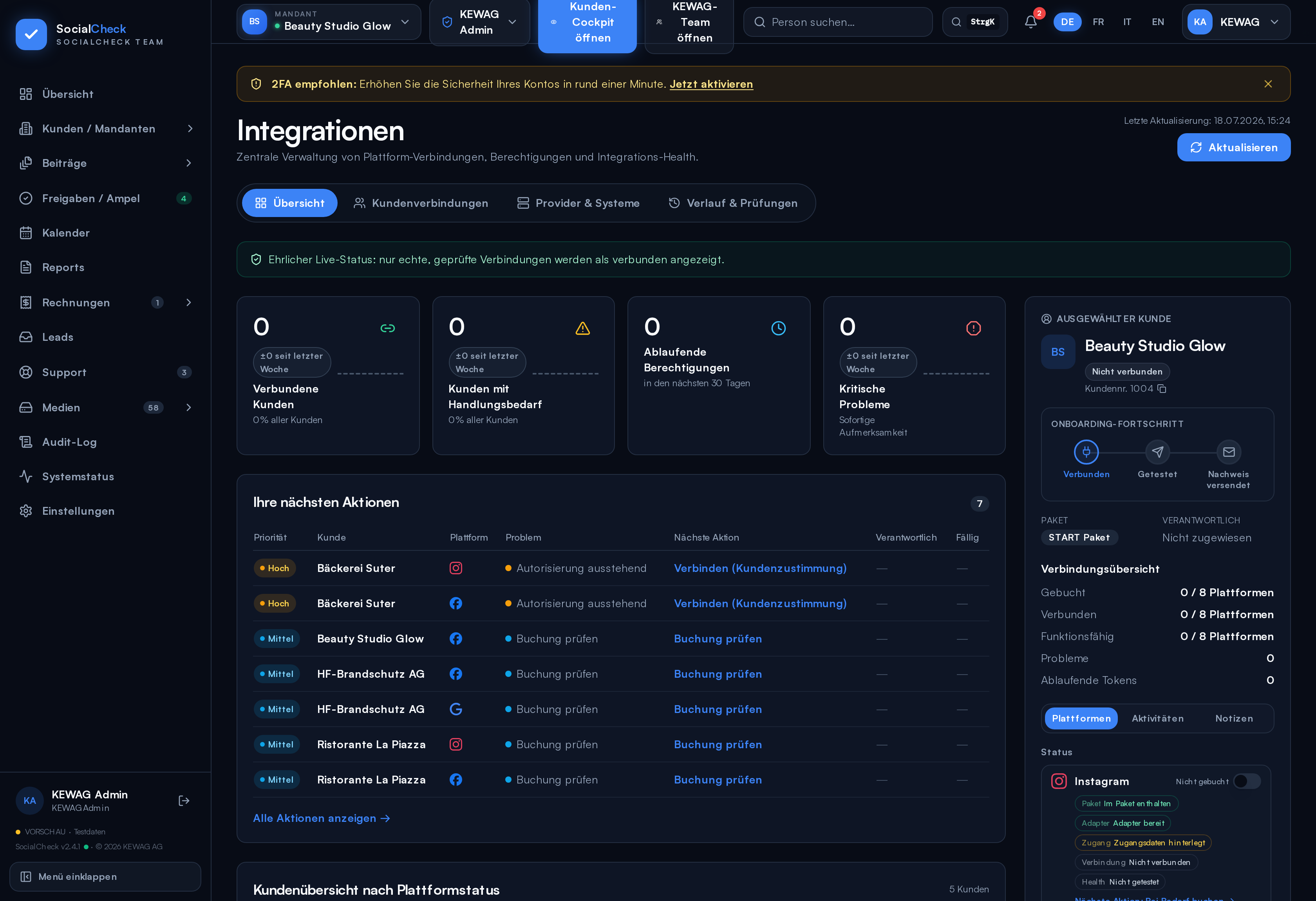Open the KEWAG user account dropdown
This screenshot has width=1316, height=901.
(x=1236, y=22)
